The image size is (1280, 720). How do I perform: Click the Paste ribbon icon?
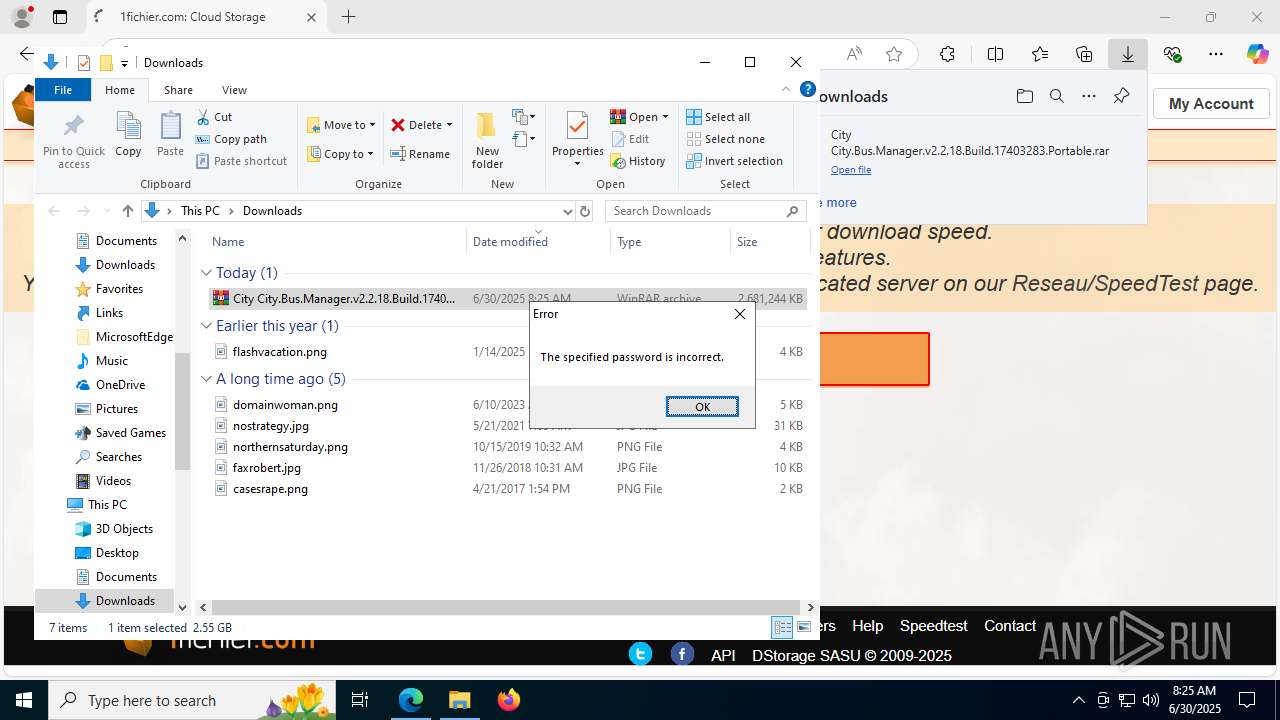pos(171,135)
